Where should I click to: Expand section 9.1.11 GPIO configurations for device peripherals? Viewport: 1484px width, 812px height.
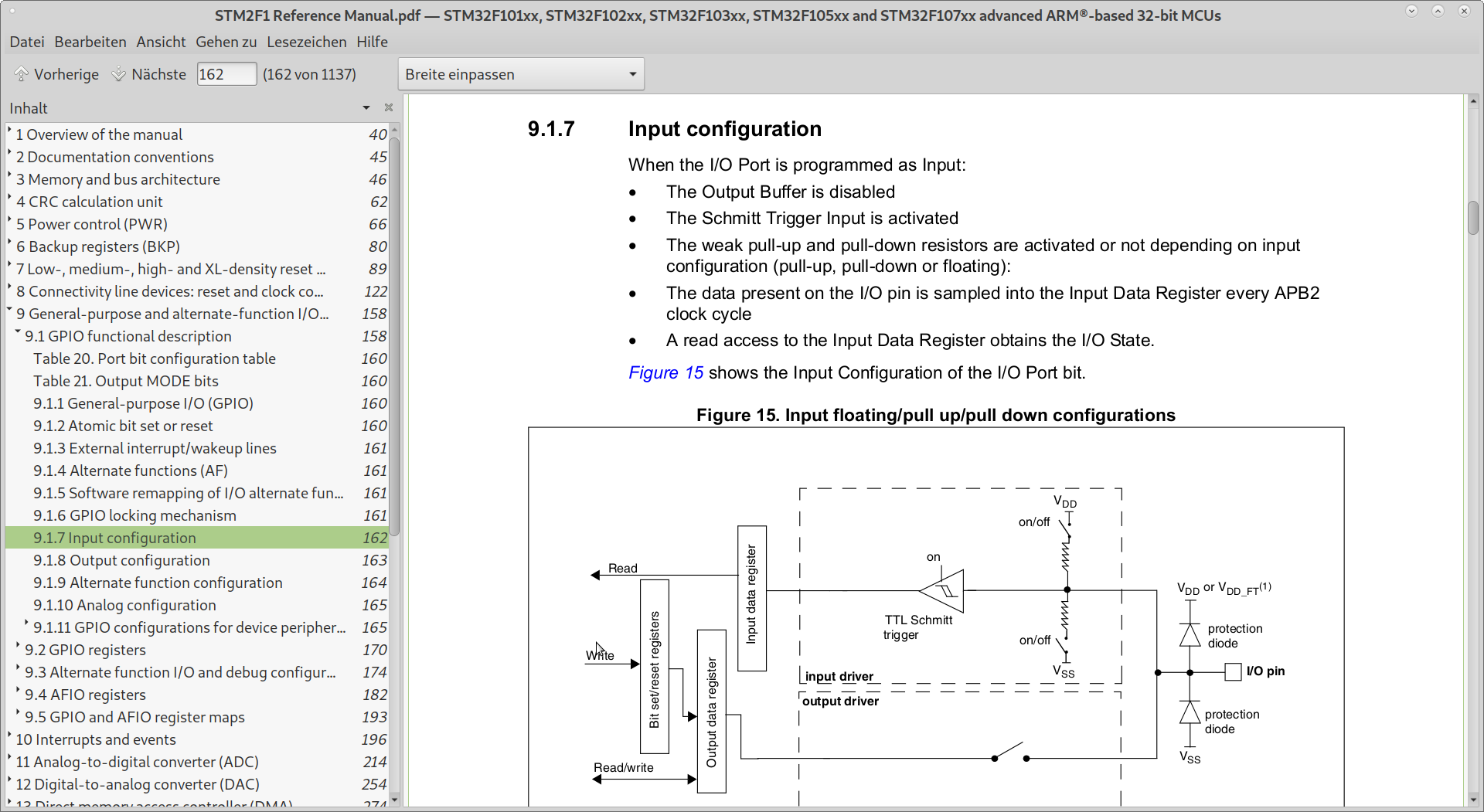pyautogui.click(x=27, y=624)
